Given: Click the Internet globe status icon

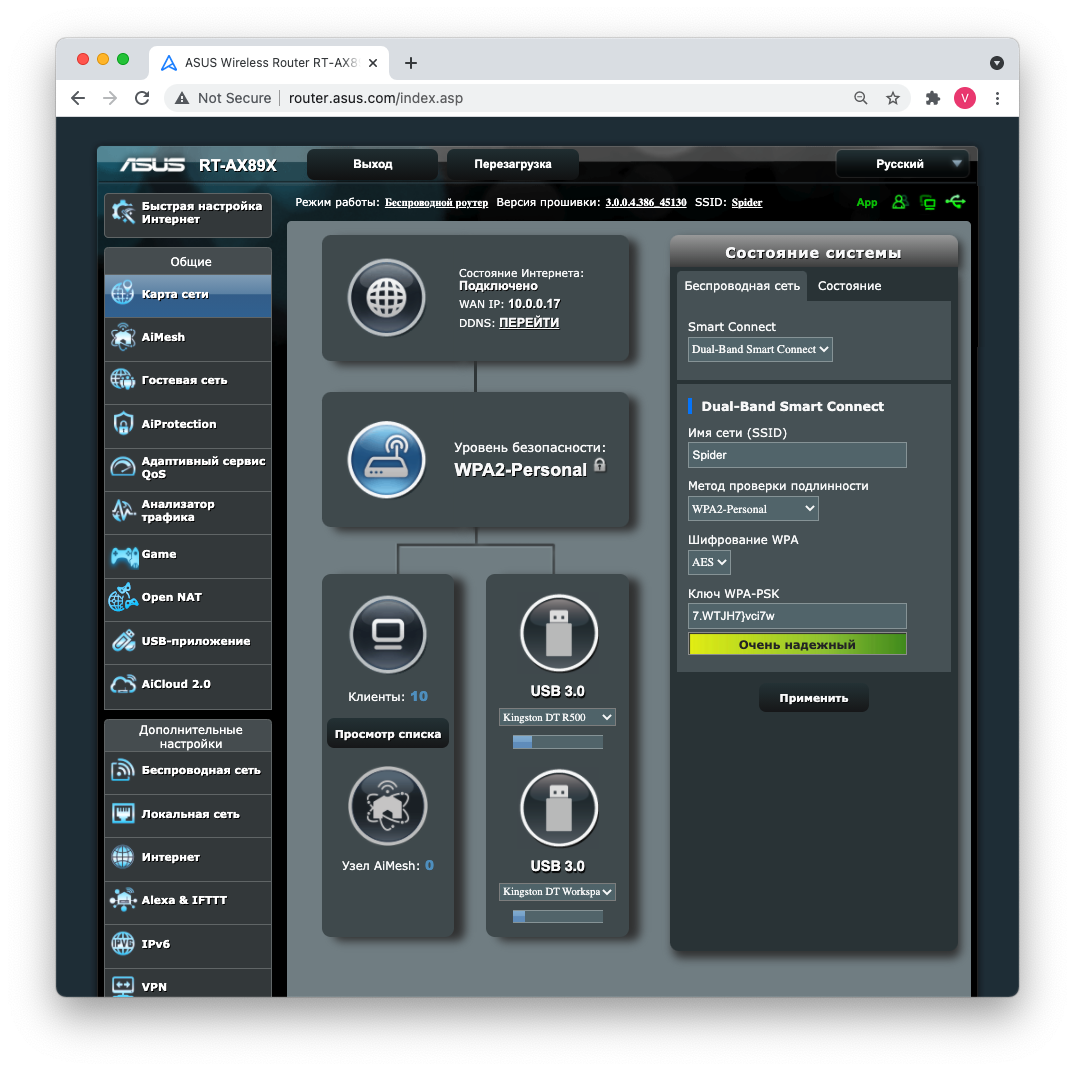Looking at the screenshot, I should (387, 298).
